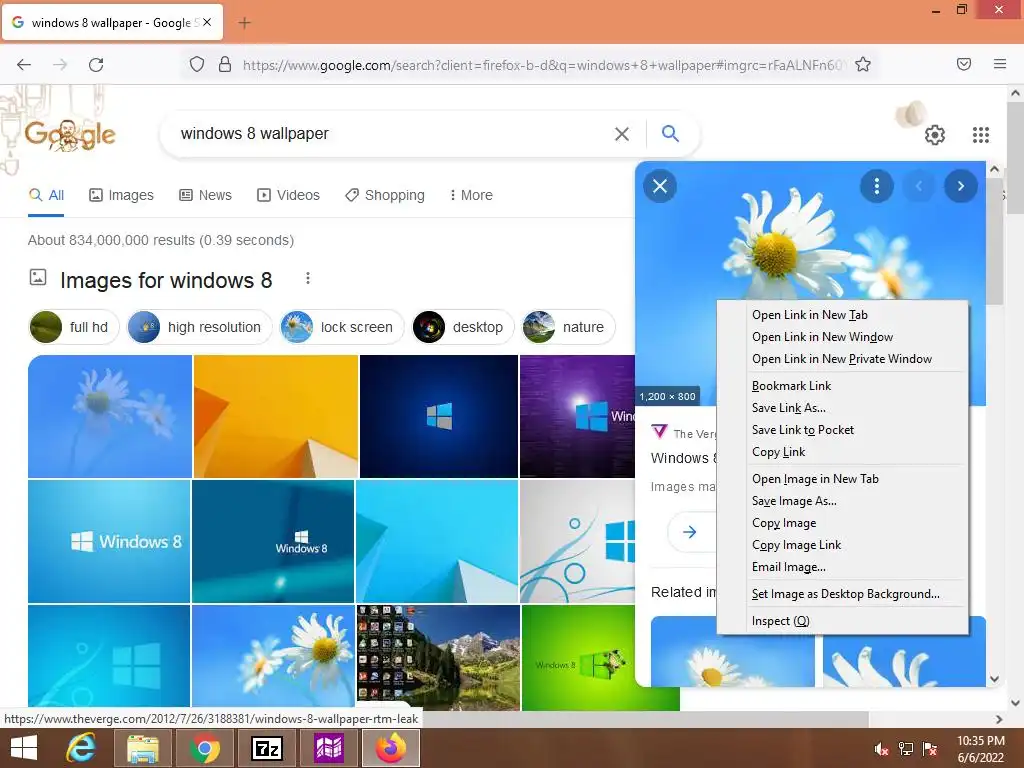Open 7-Zip from the taskbar

[266, 748]
